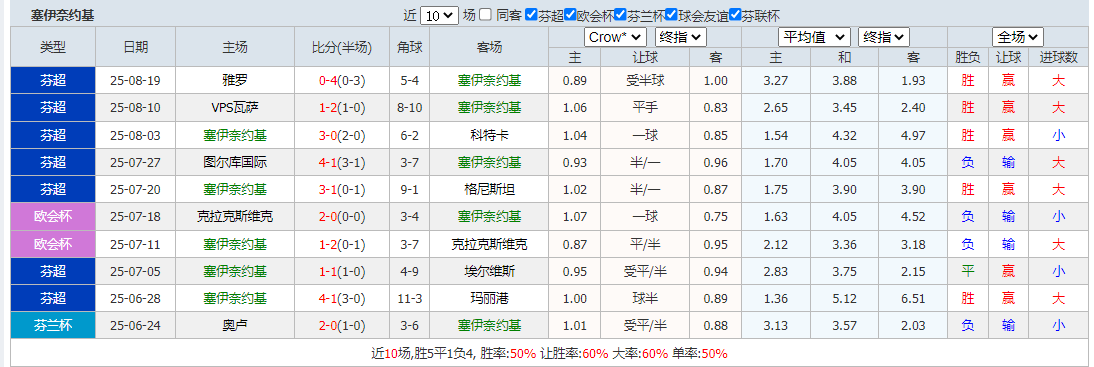Image resolution: width=1094 pixels, height=367 pixels.
Task: Uncheck the 芬超 league filter
Action: point(531,15)
